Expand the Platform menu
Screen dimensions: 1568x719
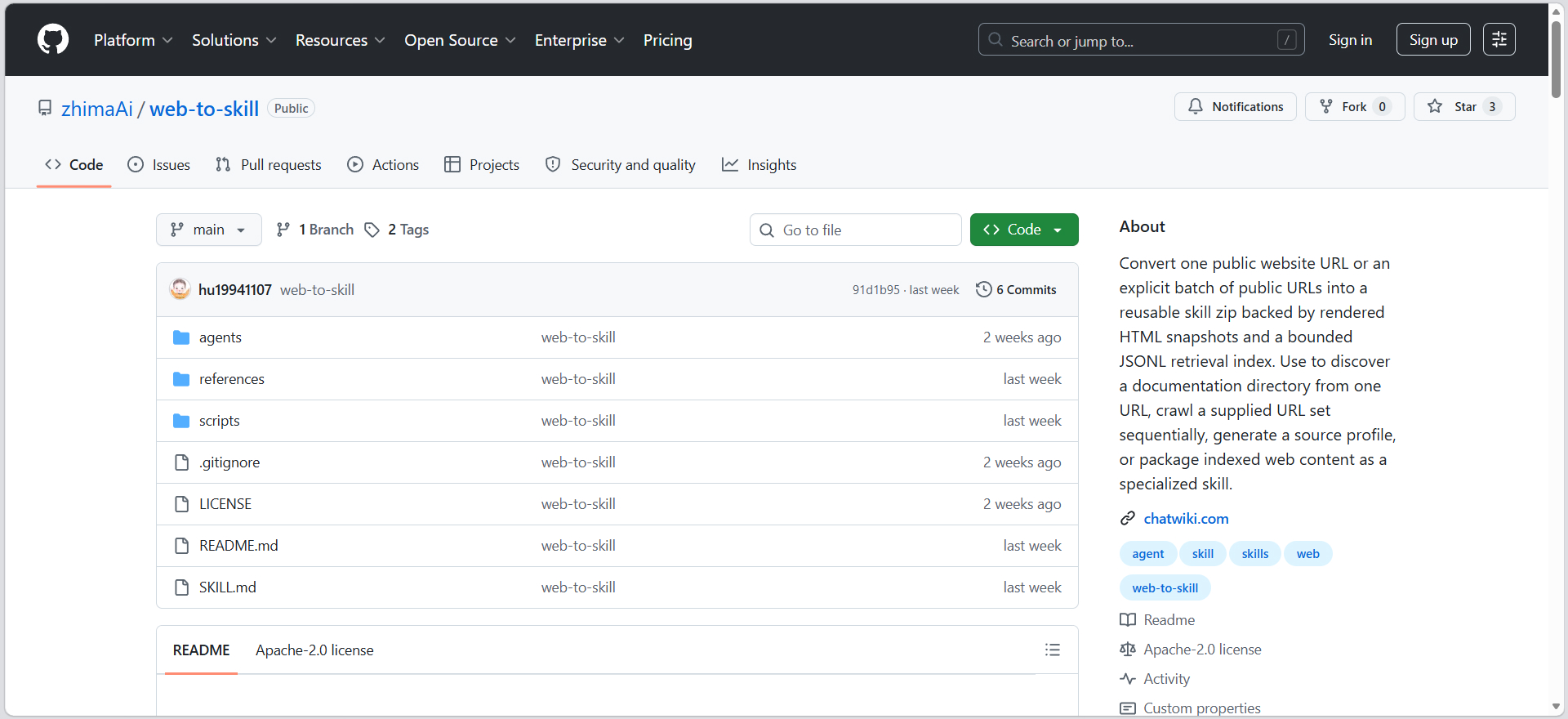tap(133, 40)
